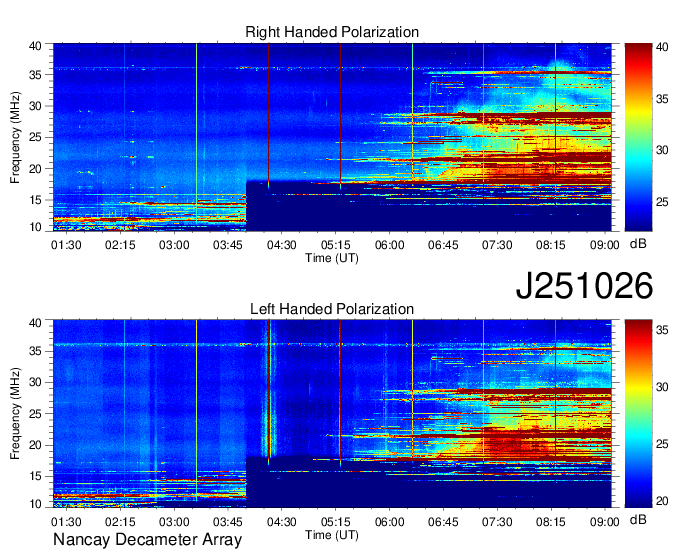Click the Time (UT) axis label of the top plot

[332, 257]
